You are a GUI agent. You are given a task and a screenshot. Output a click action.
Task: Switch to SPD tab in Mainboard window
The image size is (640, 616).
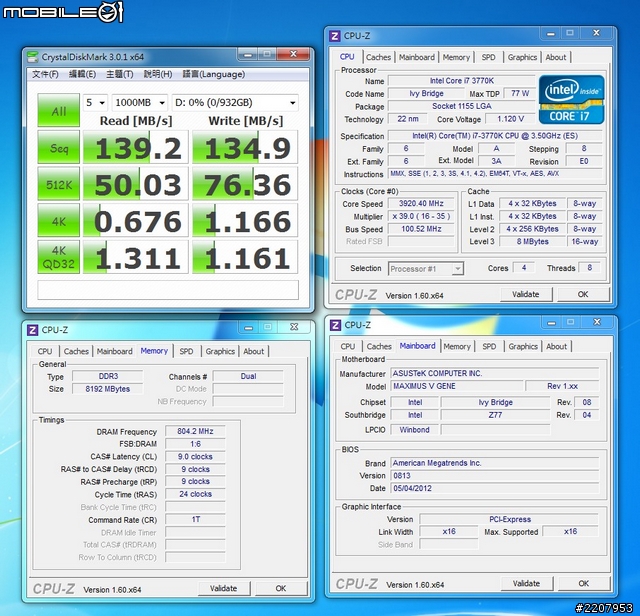(489, 346)
